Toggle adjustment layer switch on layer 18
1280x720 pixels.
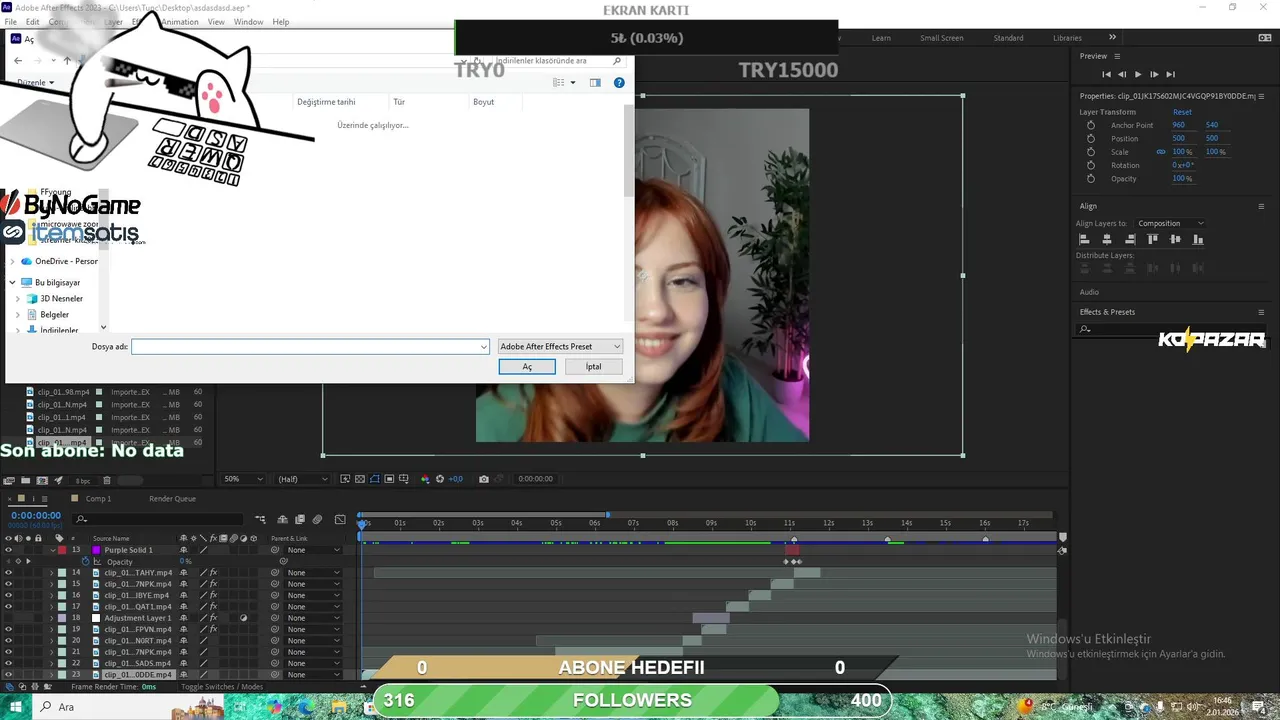coord(243,618)
